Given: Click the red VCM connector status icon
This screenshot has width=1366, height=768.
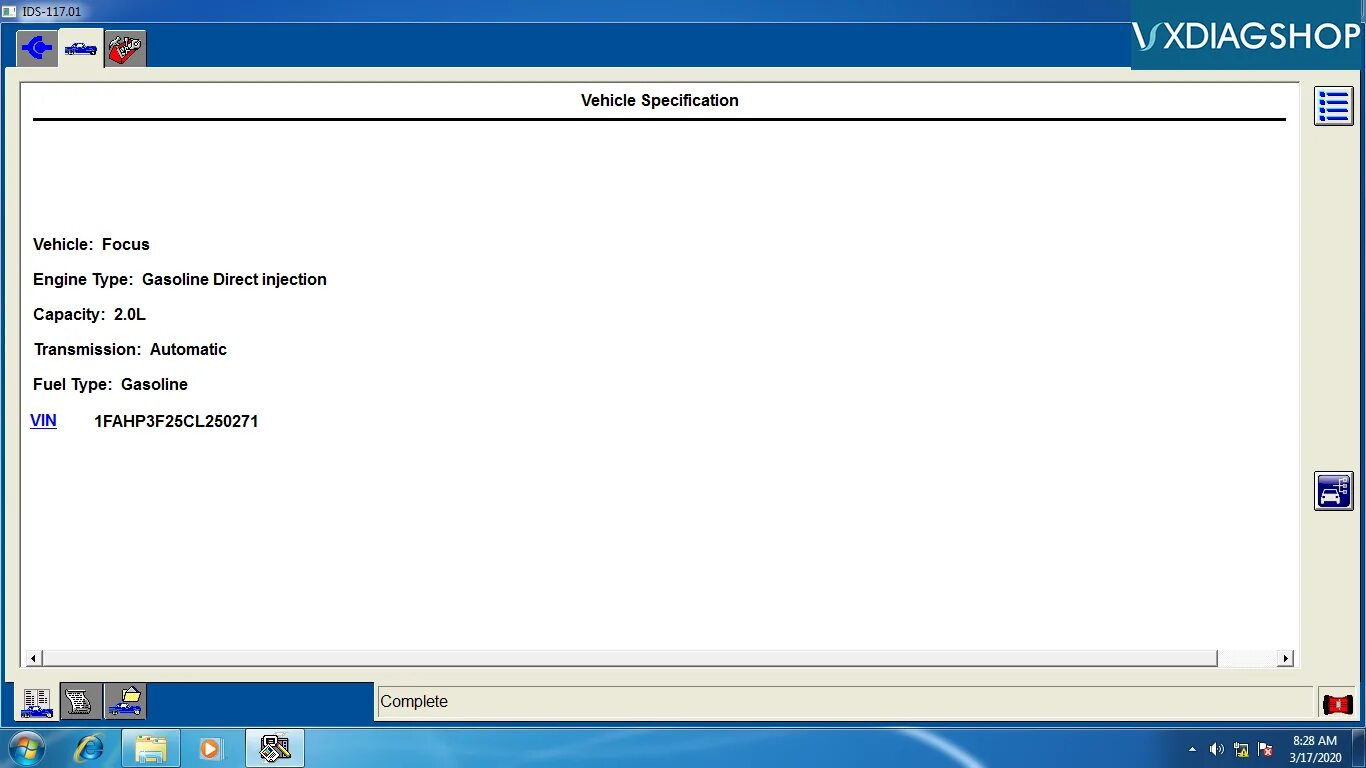Looking at the screenshot, I should pos(1337,704).
